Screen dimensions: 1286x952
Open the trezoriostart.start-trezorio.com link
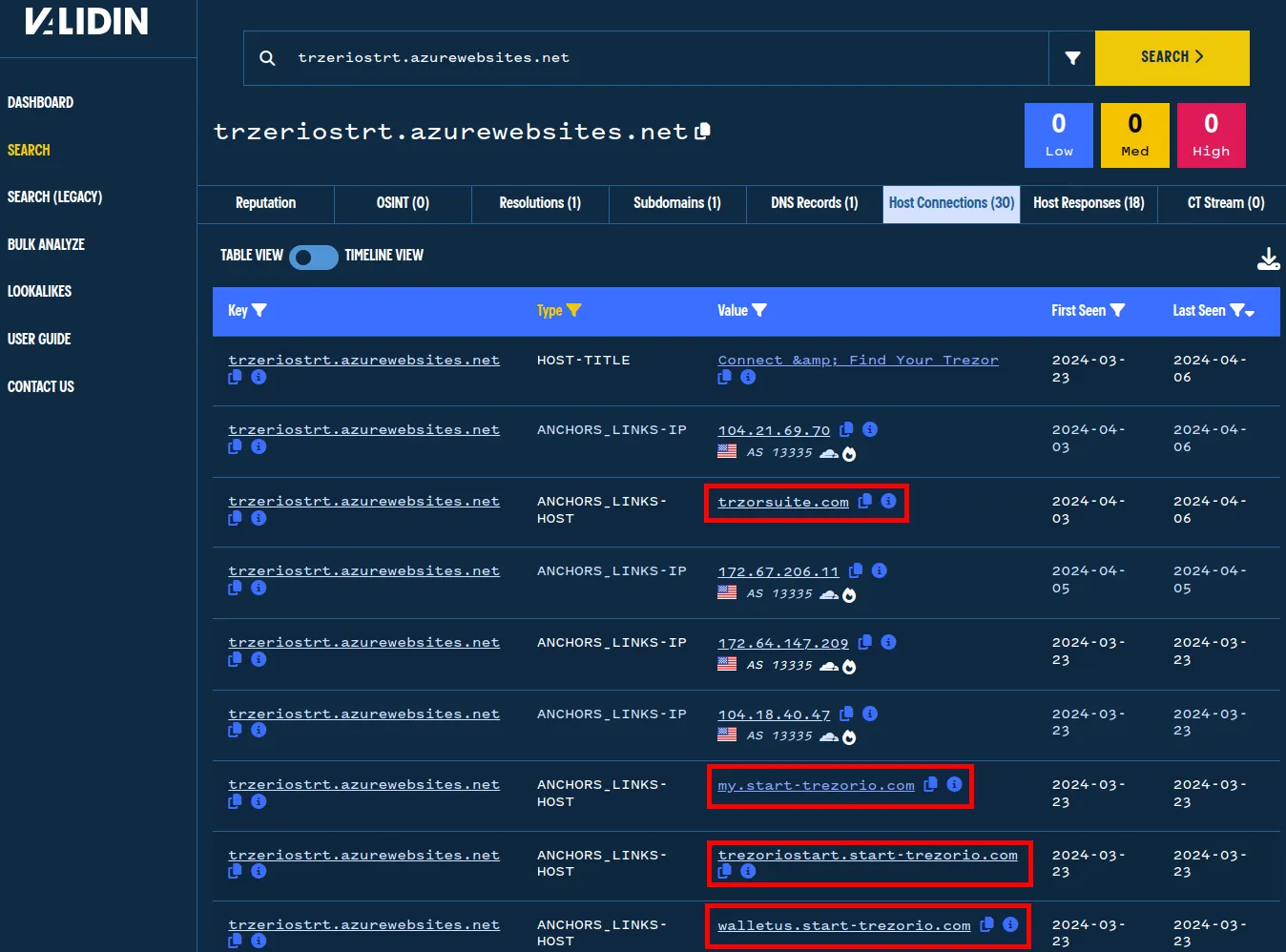pos(867,855)
